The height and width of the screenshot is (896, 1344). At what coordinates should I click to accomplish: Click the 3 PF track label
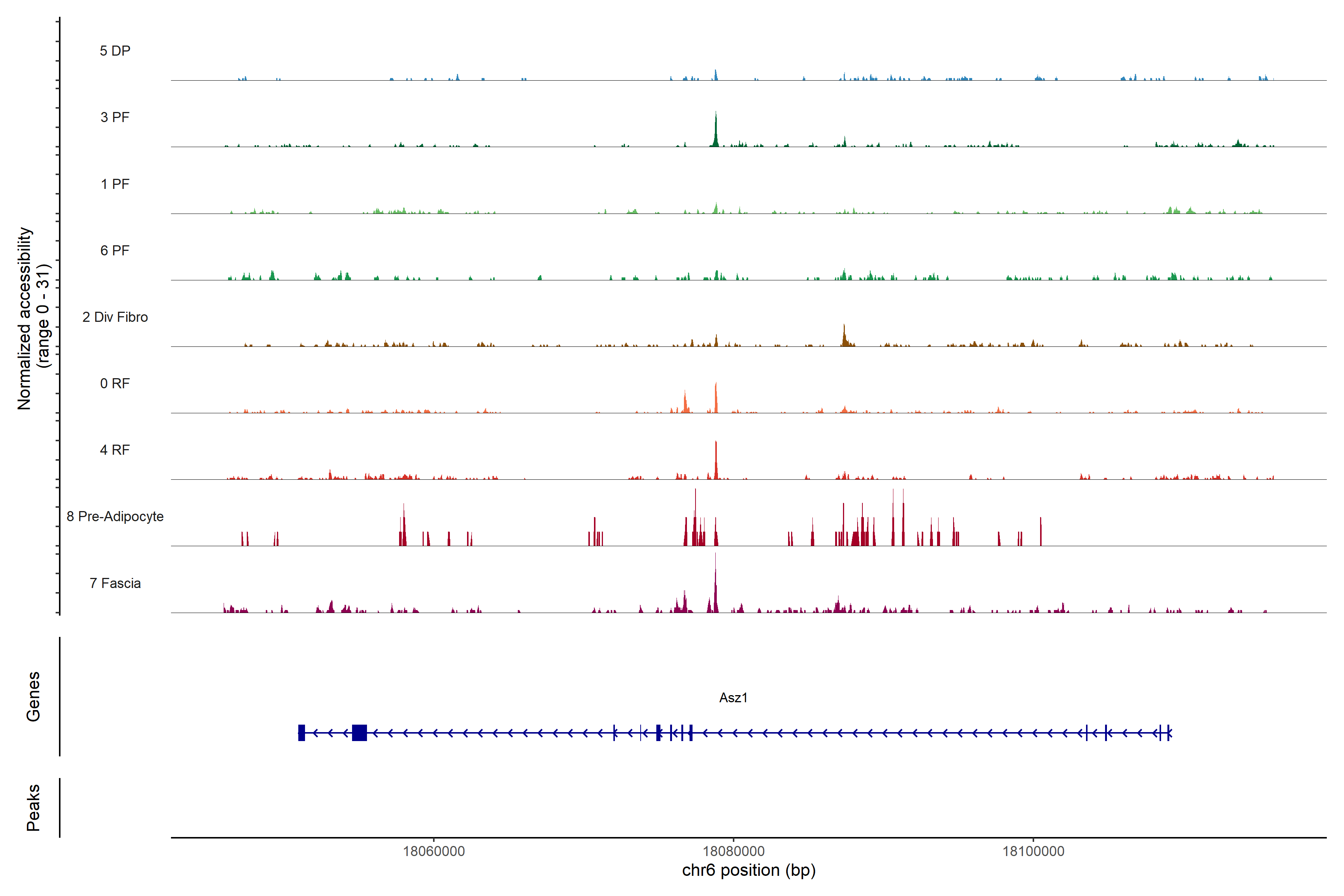[115, 117]
